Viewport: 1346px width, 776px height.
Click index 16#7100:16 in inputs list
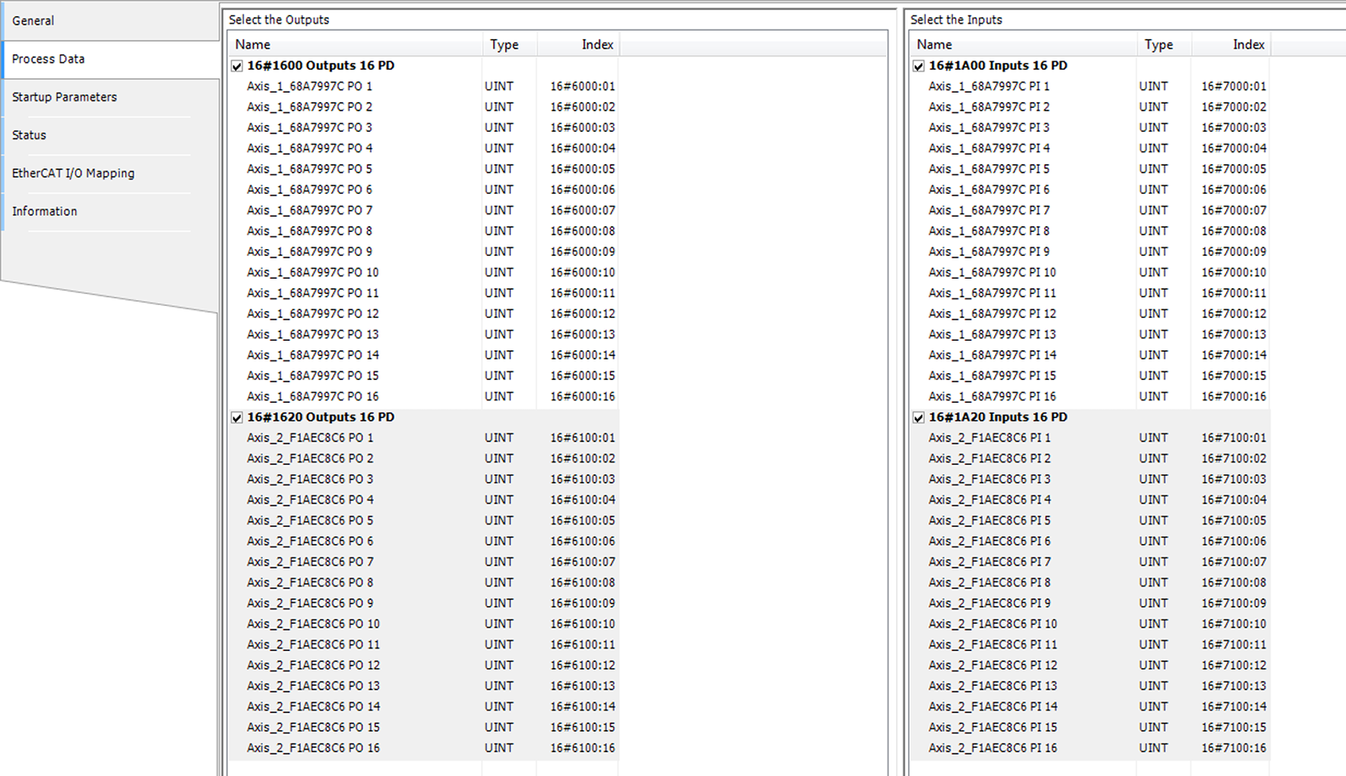click(1233, 748)
